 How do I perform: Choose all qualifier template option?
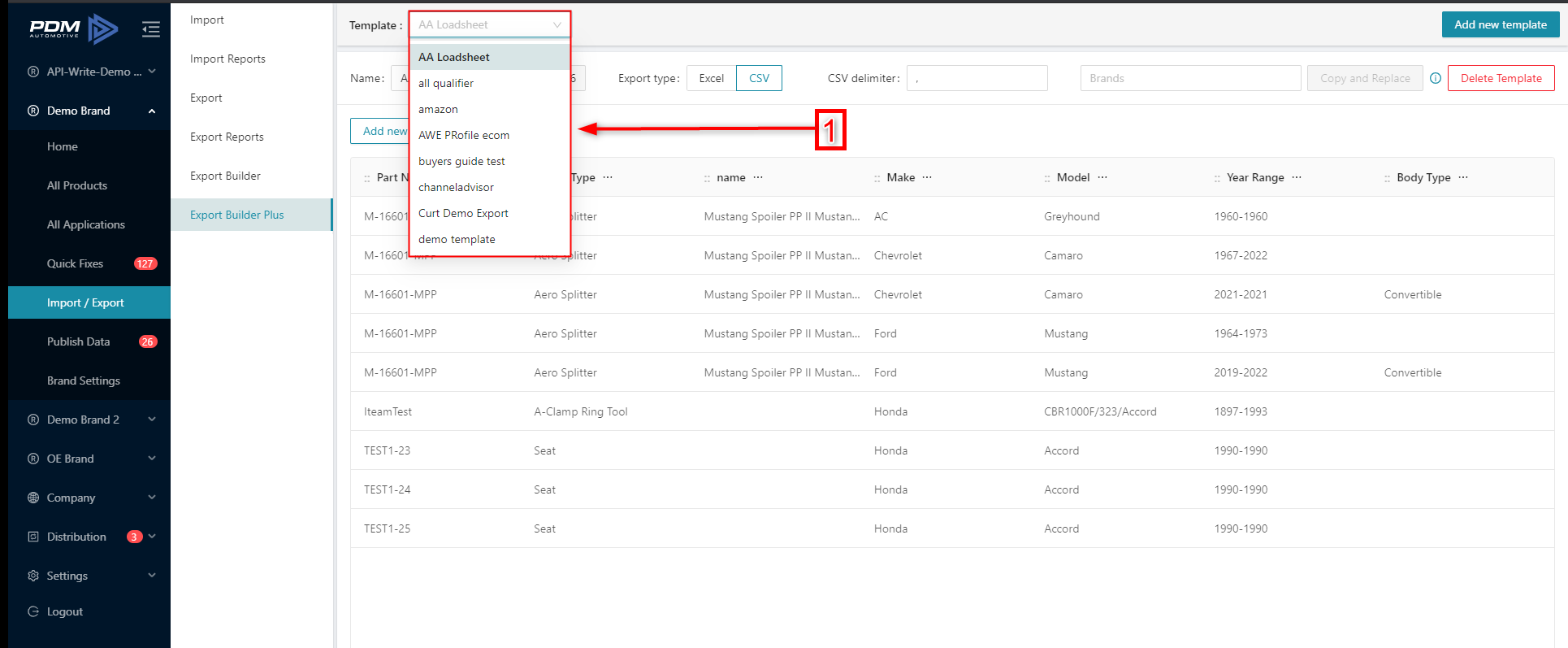click(490, 83)
